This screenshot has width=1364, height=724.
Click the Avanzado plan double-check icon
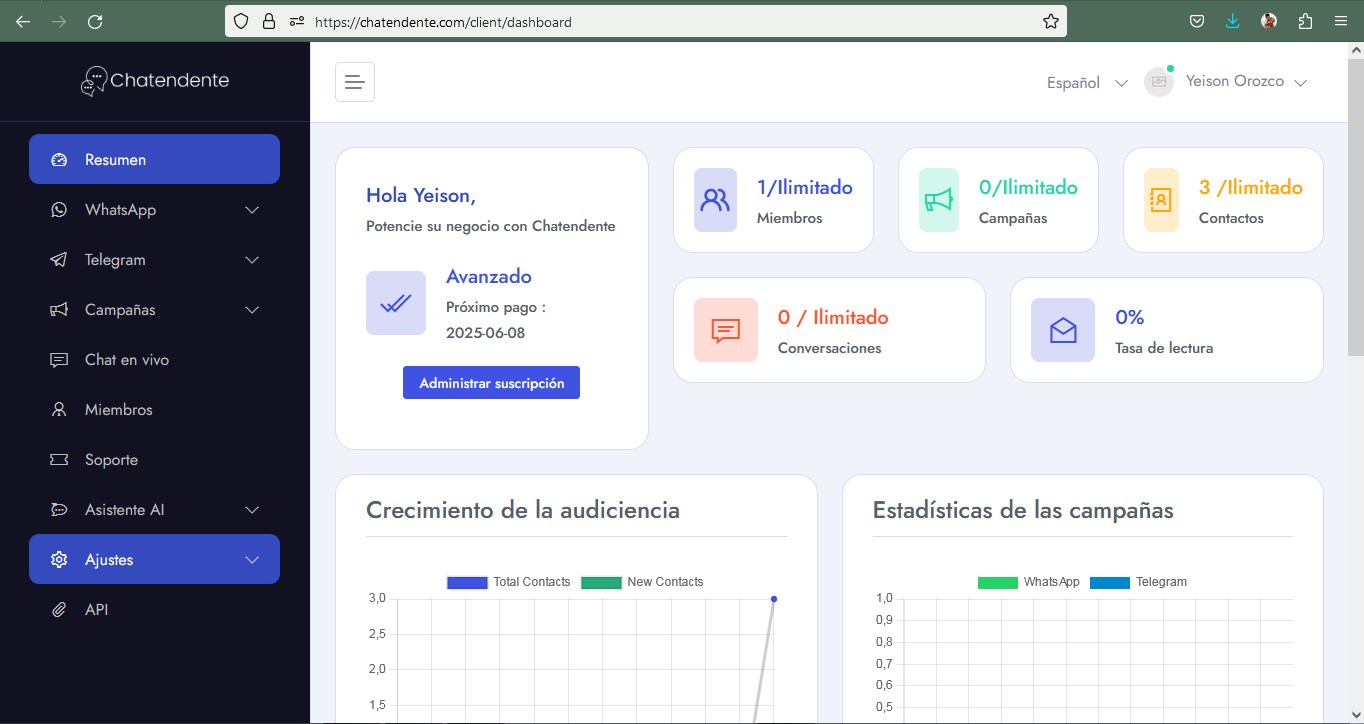click(396, 303)
